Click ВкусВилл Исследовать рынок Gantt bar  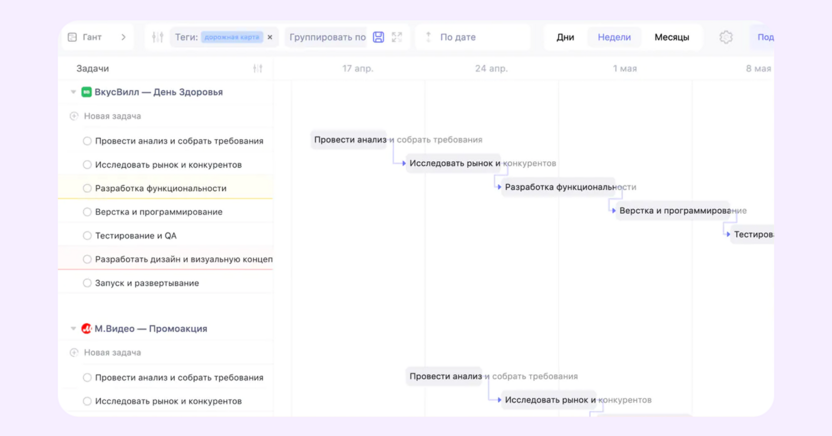(x=454, y=163)
